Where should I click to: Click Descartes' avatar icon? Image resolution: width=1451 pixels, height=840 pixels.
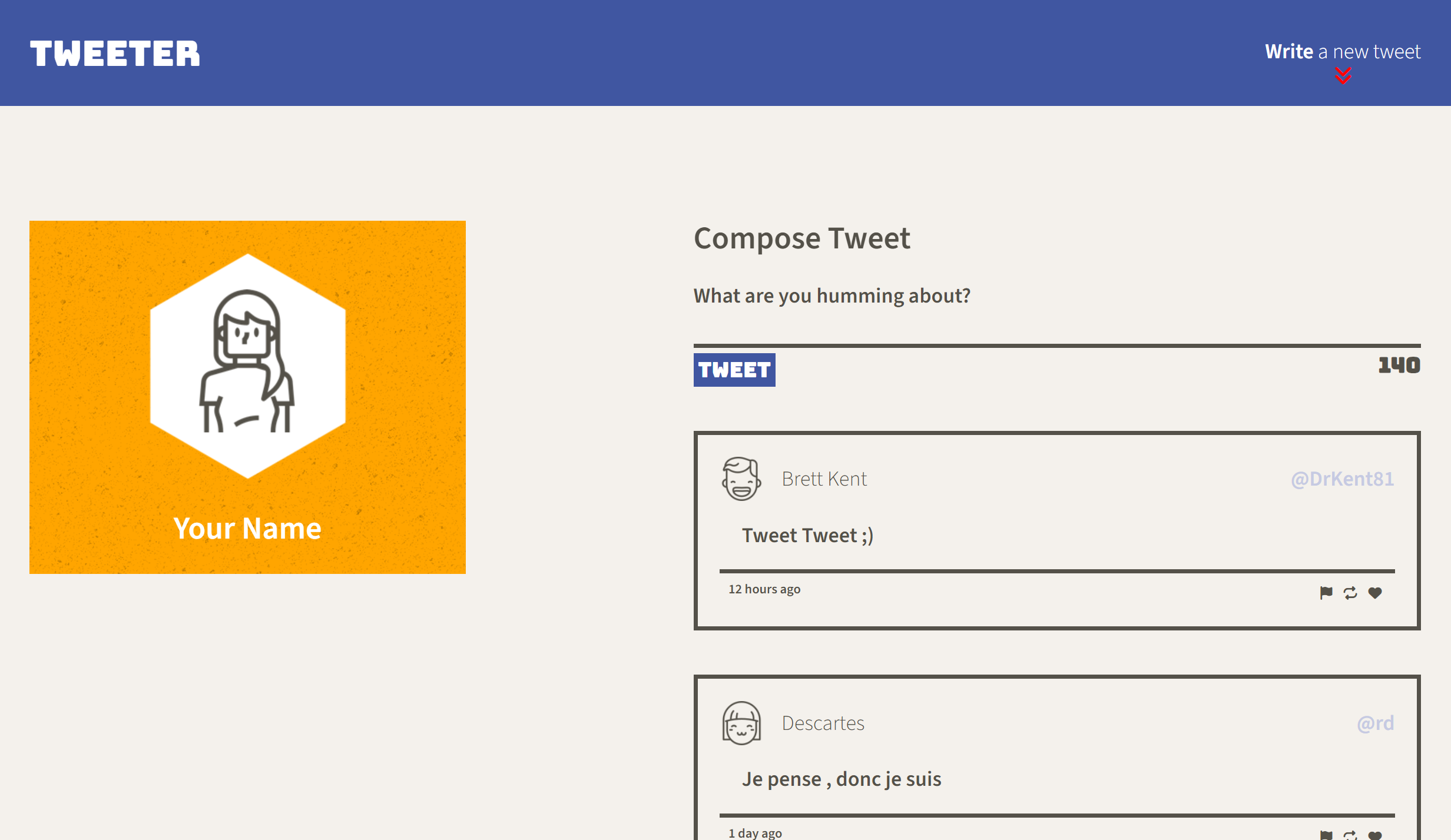(x=741, y=723)
